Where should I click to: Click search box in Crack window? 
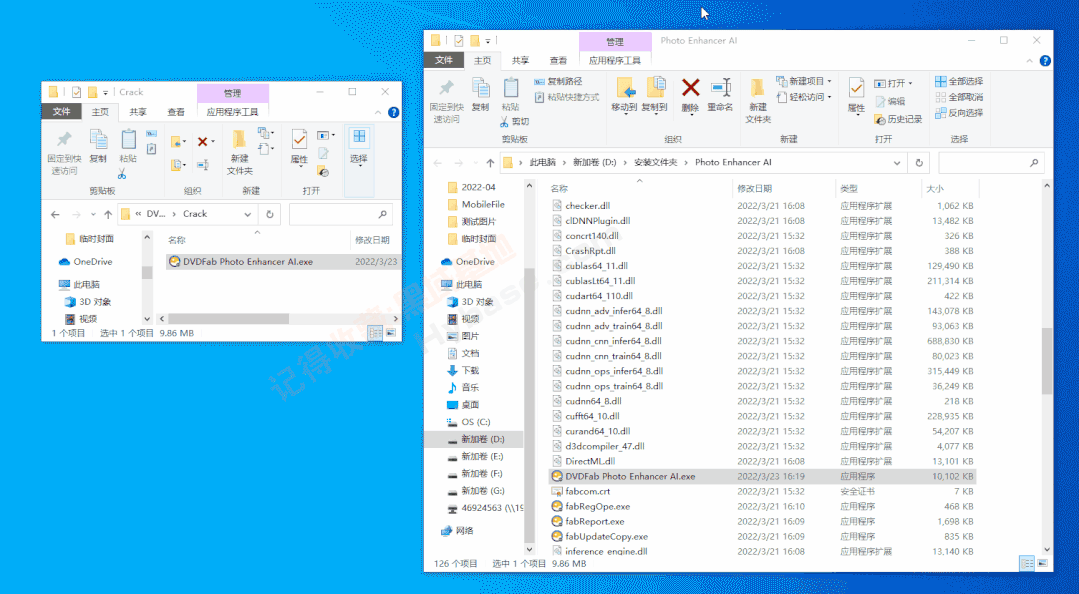point(341,214)
